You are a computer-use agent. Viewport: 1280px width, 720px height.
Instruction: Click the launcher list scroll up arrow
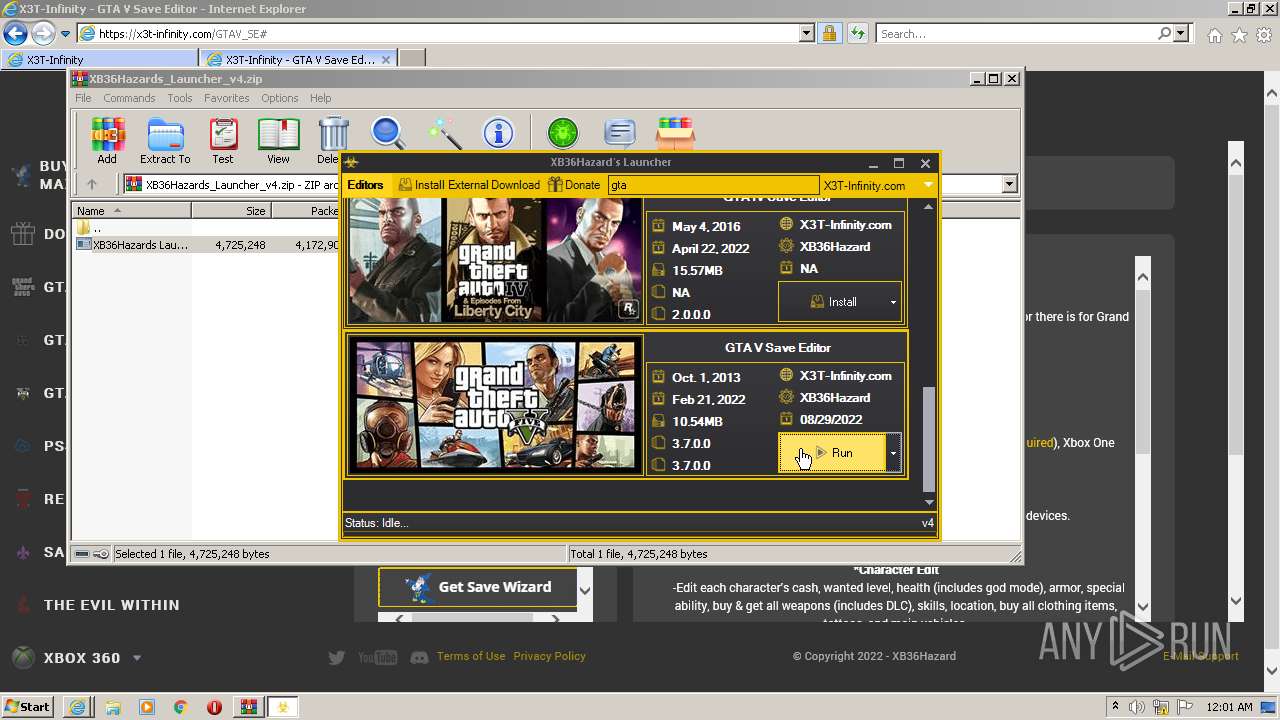(x=928, y=207)
